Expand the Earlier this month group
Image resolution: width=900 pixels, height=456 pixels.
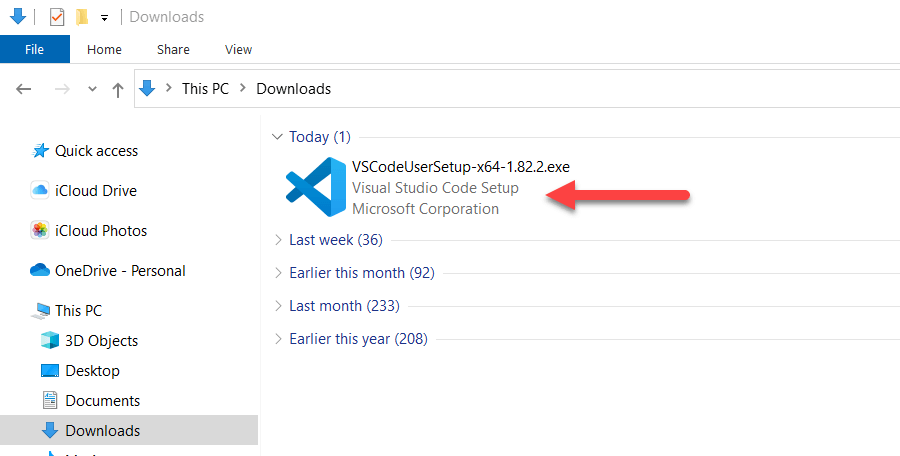pyautogui.click(x=277, y=273)
